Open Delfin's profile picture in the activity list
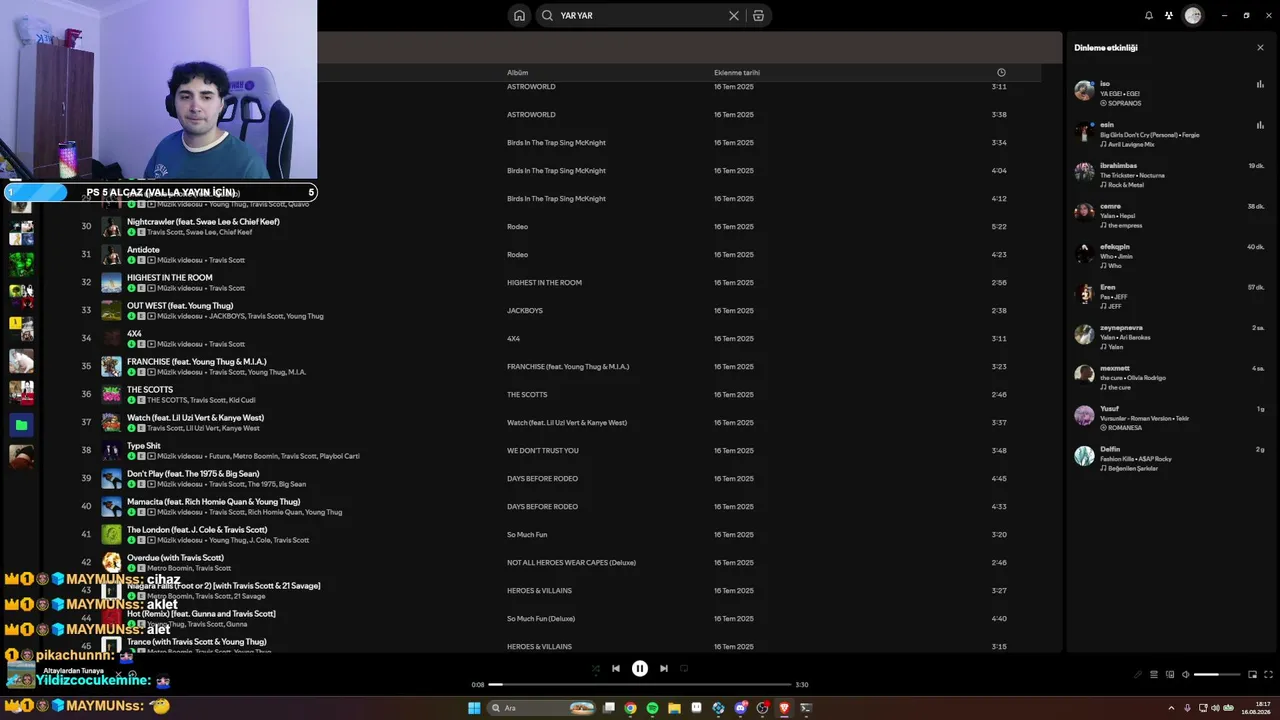1280x720 pixels. point(1084,456)
